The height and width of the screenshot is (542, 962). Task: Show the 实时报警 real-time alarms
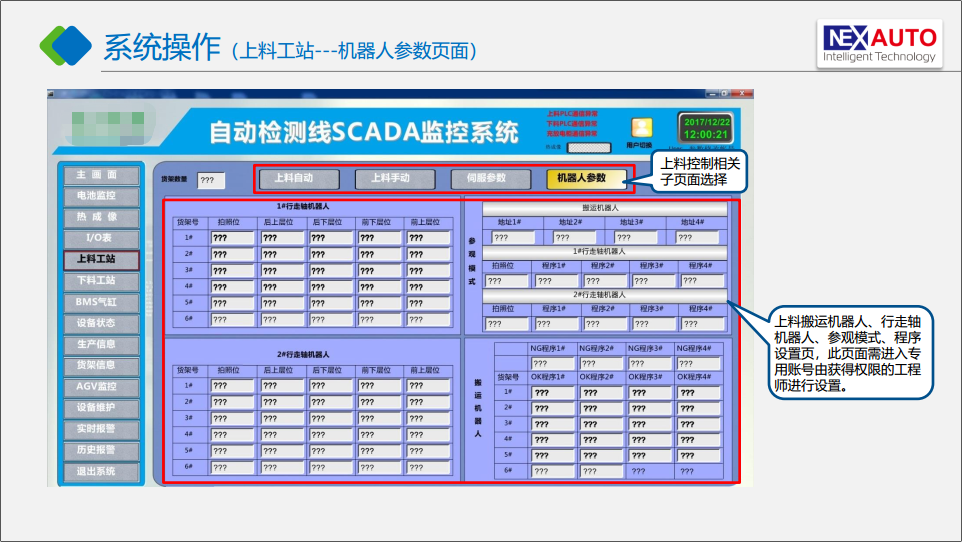[x=101, y=429]
